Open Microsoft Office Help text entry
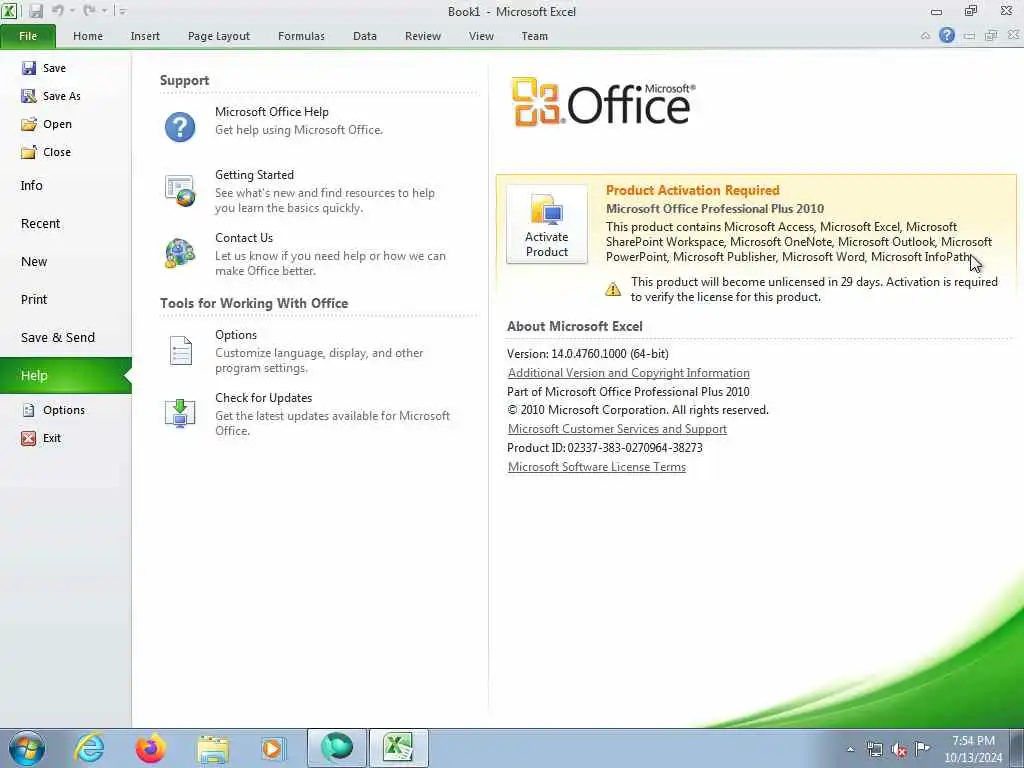The image size is (1024, 768). [x=272, y=112]
